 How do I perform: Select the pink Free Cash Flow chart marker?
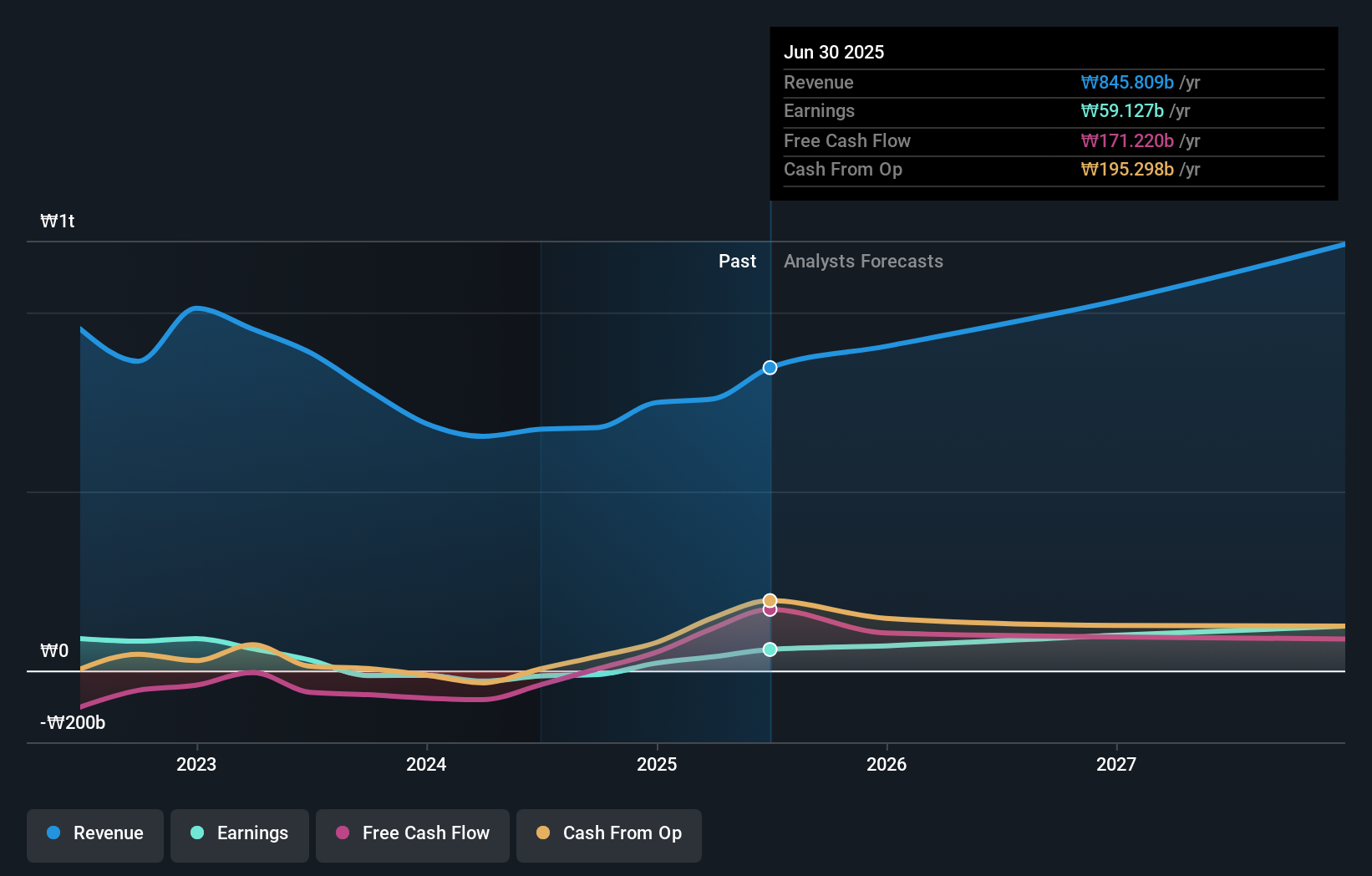coord(769,610)
